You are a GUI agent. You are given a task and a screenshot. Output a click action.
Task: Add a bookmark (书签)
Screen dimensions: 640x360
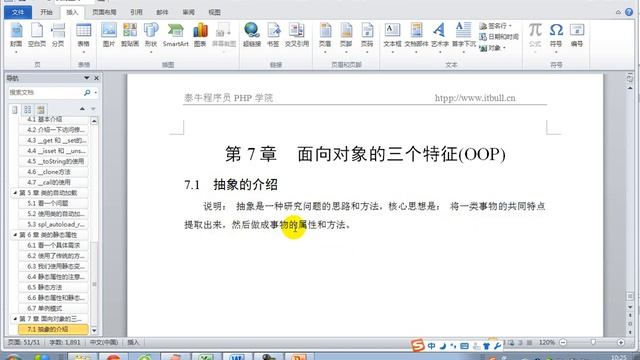(x=273, y=36)
